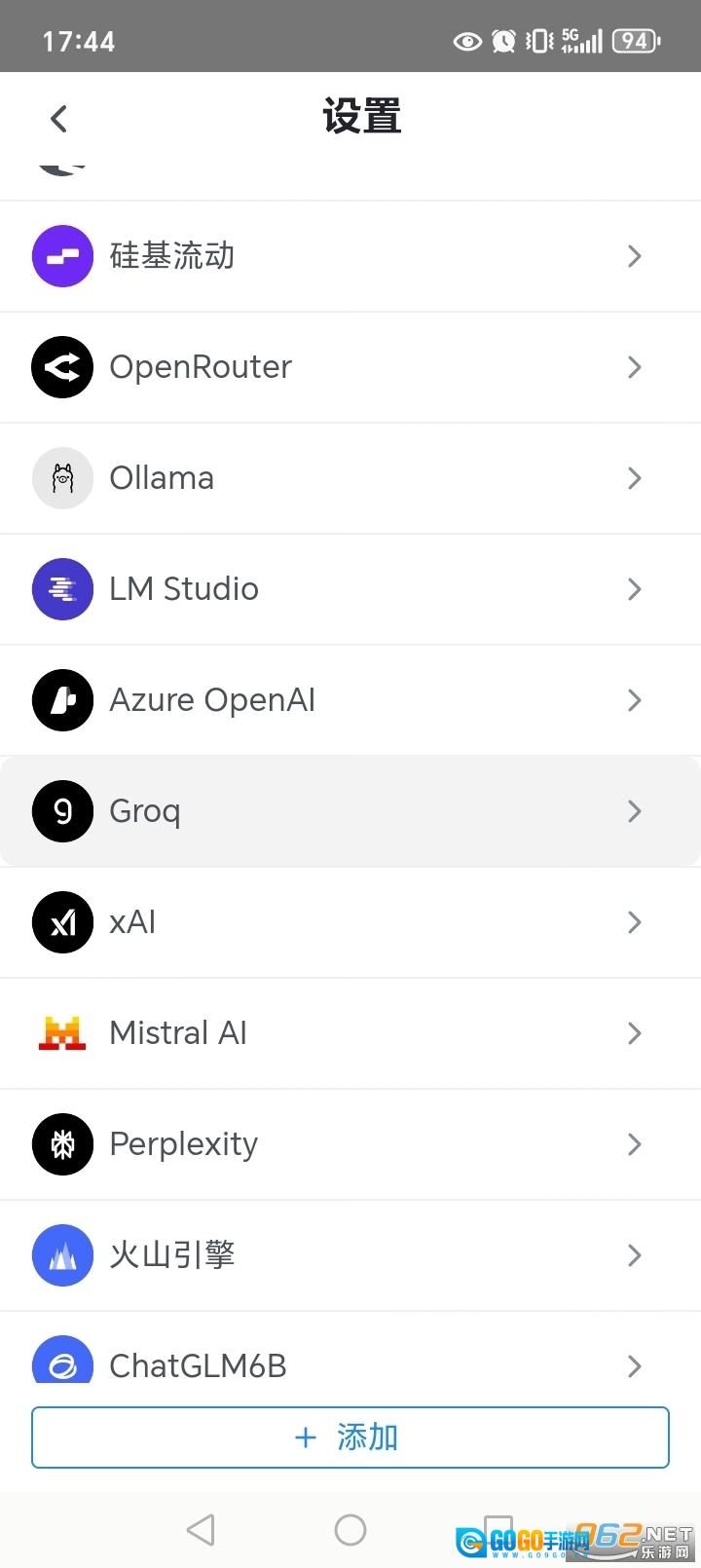This screenshot has width=701, height=1568.
Task: Tap the Perplexity logo icon
Action: 62,1144
